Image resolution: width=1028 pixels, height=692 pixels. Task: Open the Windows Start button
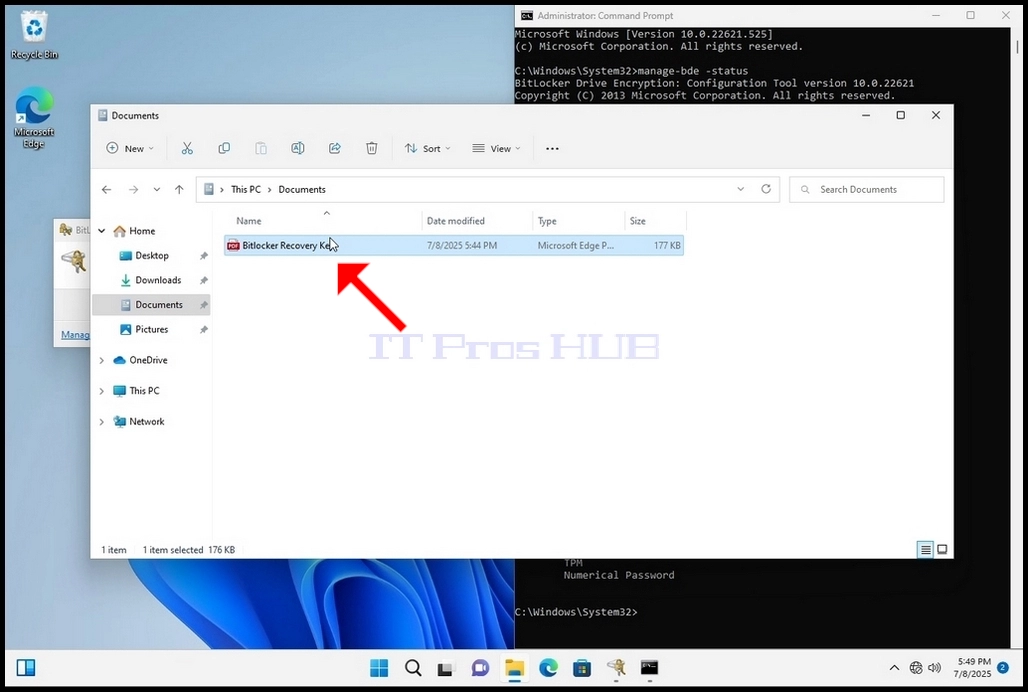(x=379, y=668)
